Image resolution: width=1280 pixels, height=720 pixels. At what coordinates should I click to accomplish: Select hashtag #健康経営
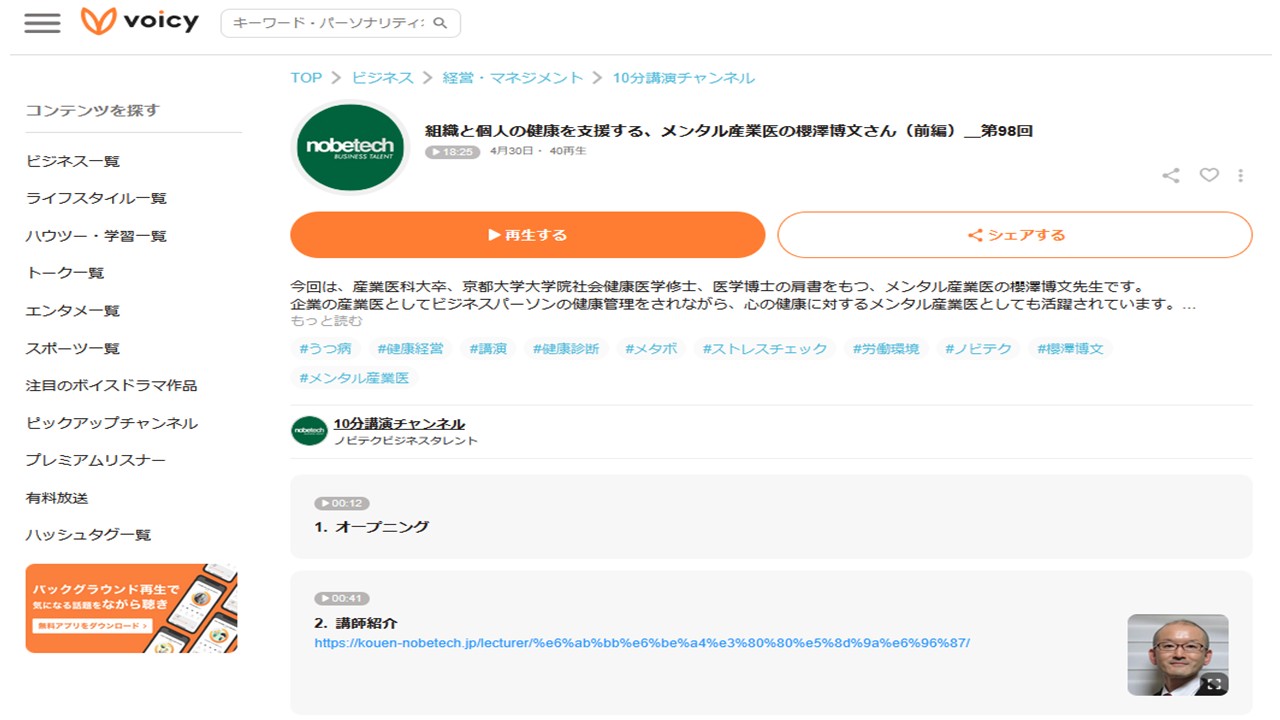pyautogui.click(x=410, y=349)
